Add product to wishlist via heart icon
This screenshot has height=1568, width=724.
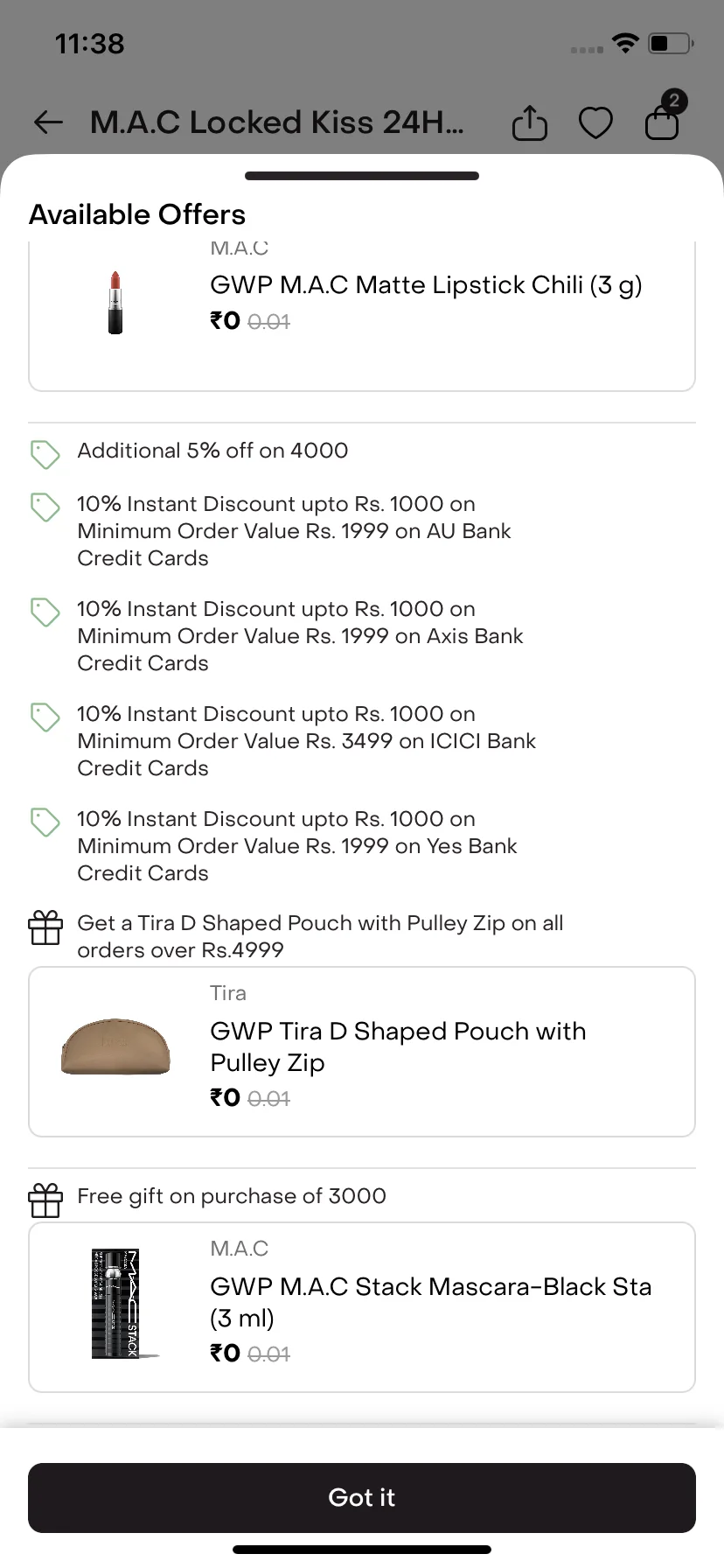tap(595, 123)
